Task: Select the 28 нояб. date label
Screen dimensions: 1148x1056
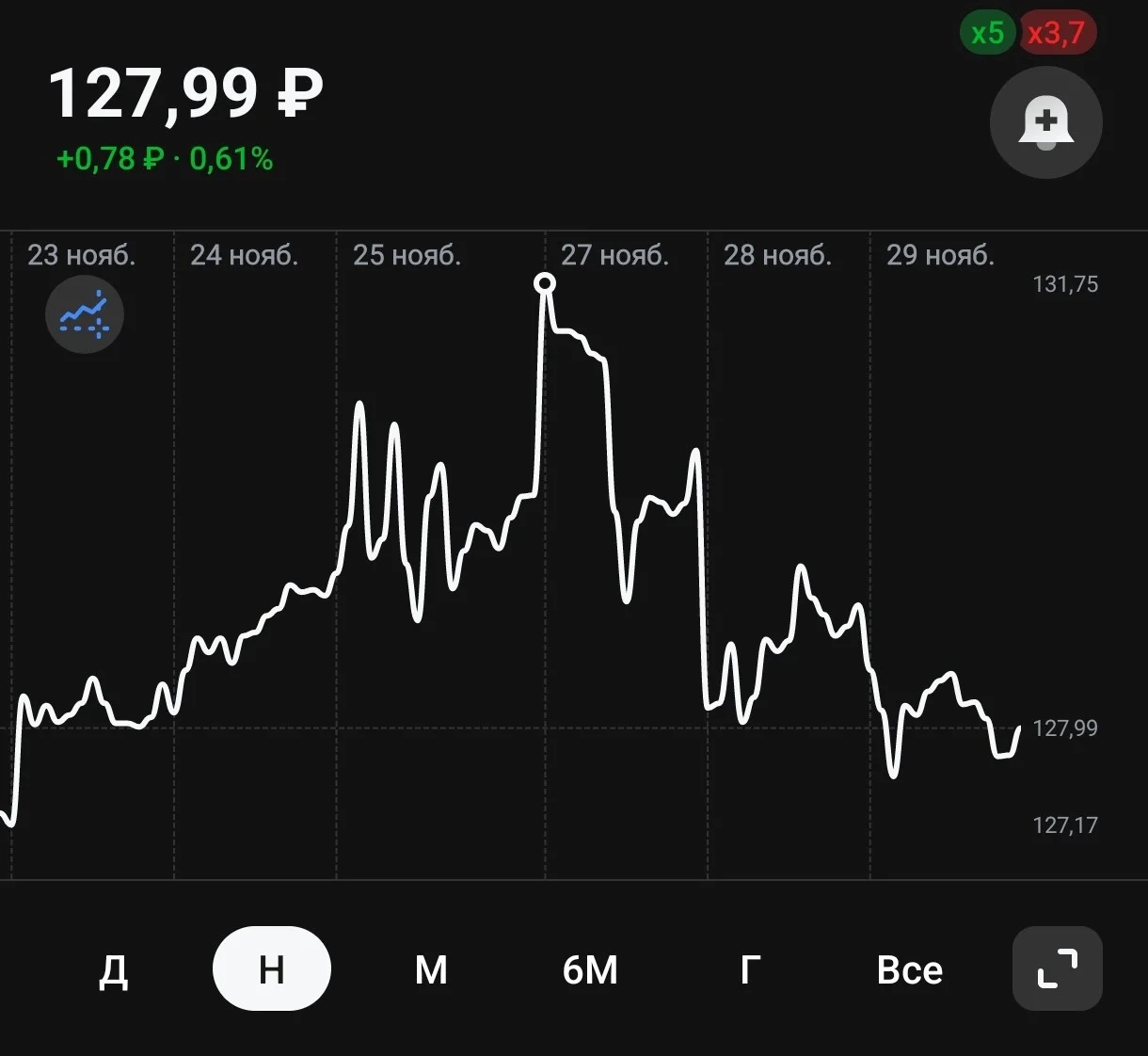Action: 777,255
